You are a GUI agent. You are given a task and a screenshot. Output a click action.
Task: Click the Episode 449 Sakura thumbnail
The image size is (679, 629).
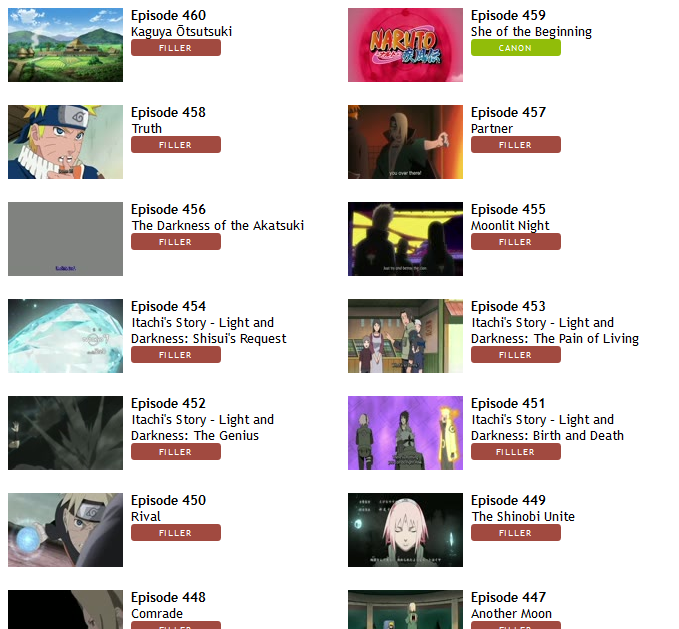(405, 529)
